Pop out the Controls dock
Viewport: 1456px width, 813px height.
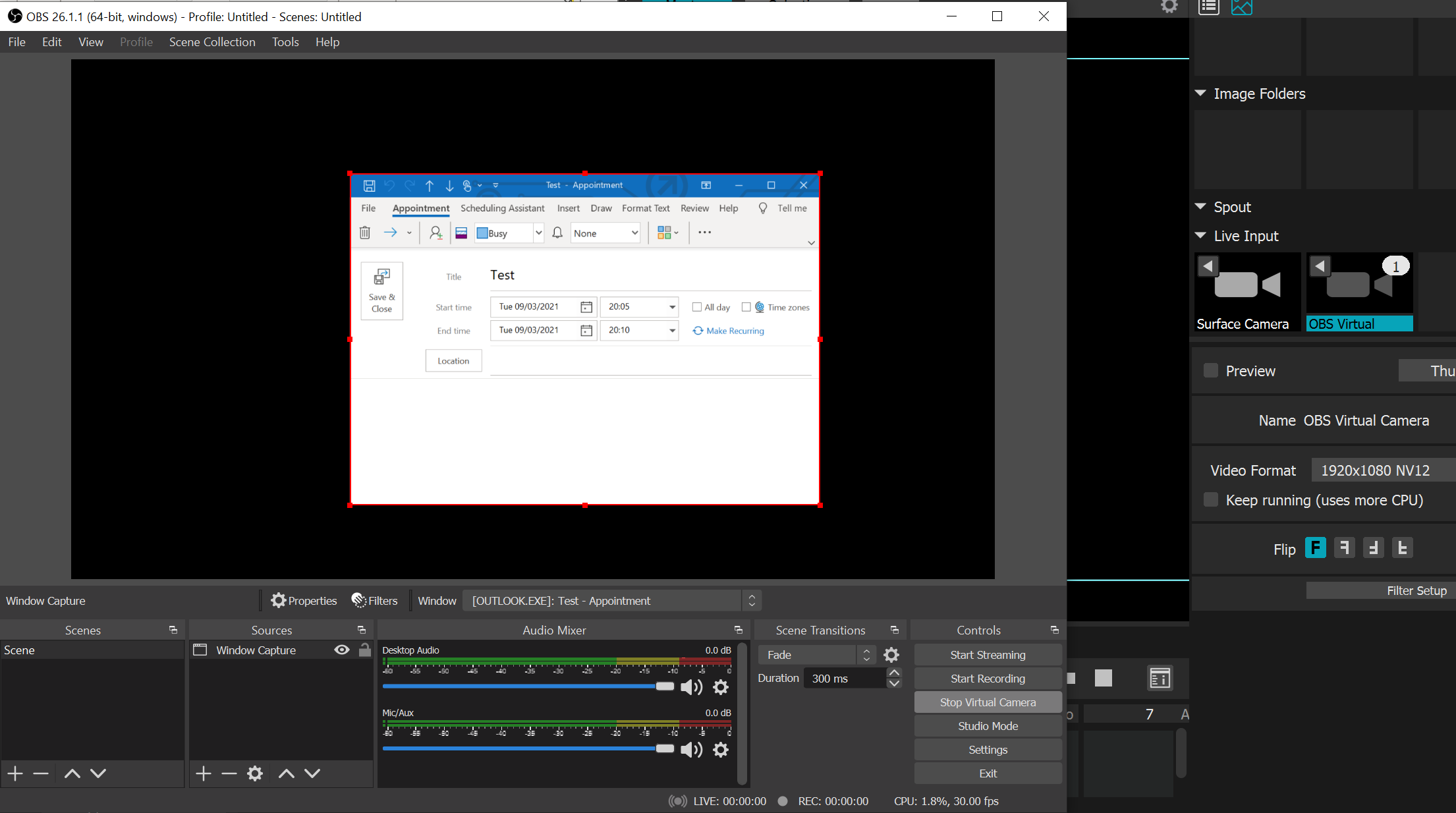pyautogui.click(x=1055, y=630)
